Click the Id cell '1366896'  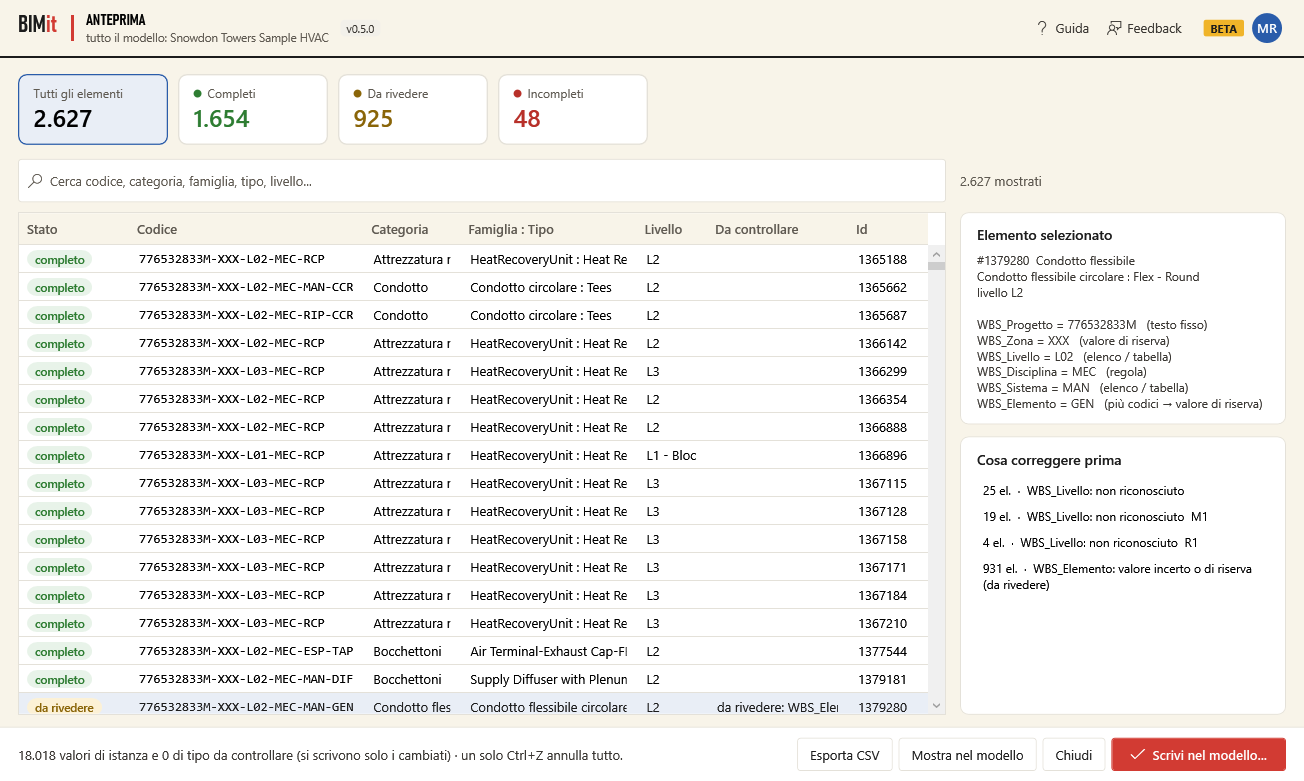point(882,455)
